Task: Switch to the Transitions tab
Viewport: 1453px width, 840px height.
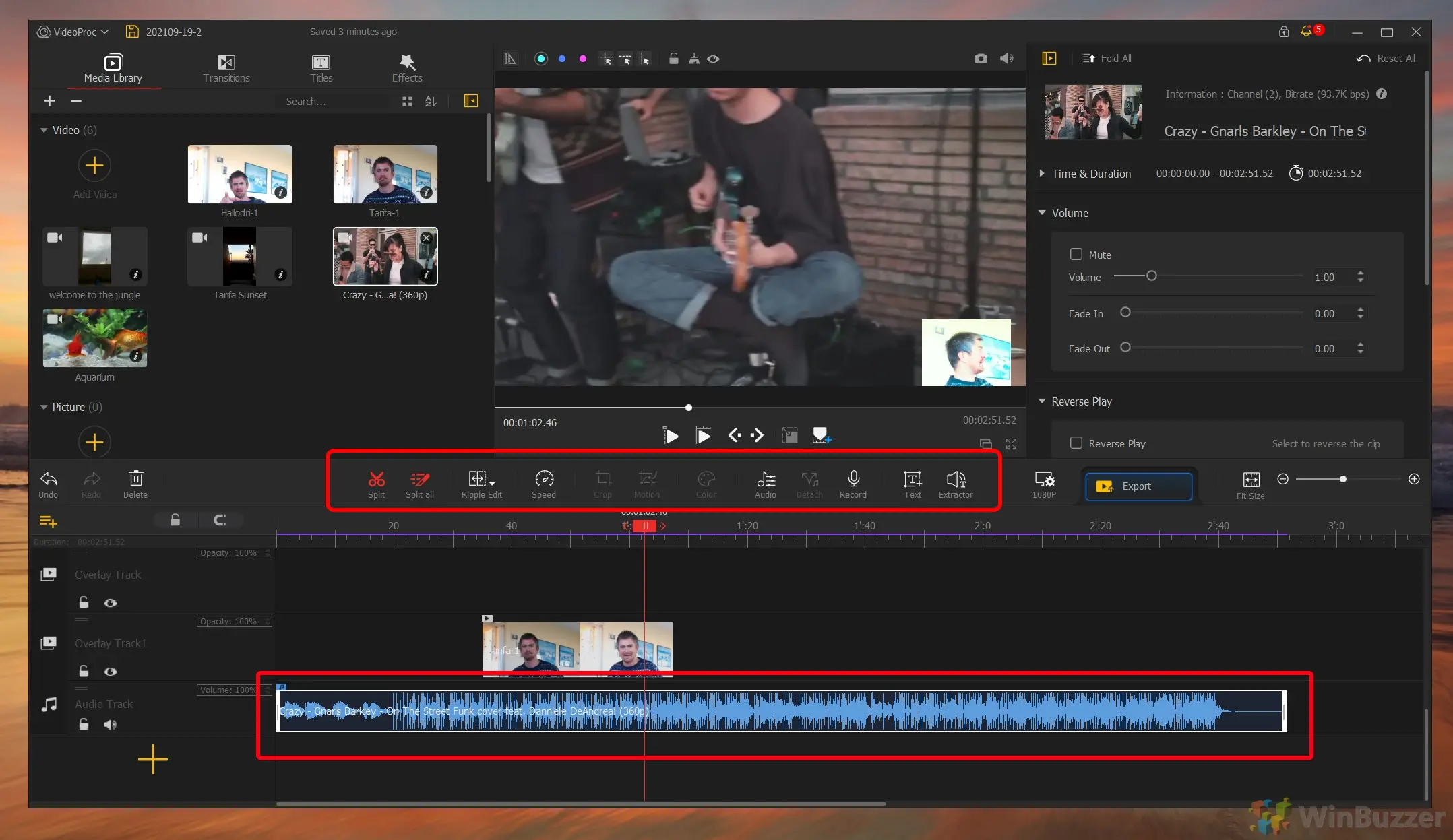Action: pyautogui.click(x=226, y=67)
